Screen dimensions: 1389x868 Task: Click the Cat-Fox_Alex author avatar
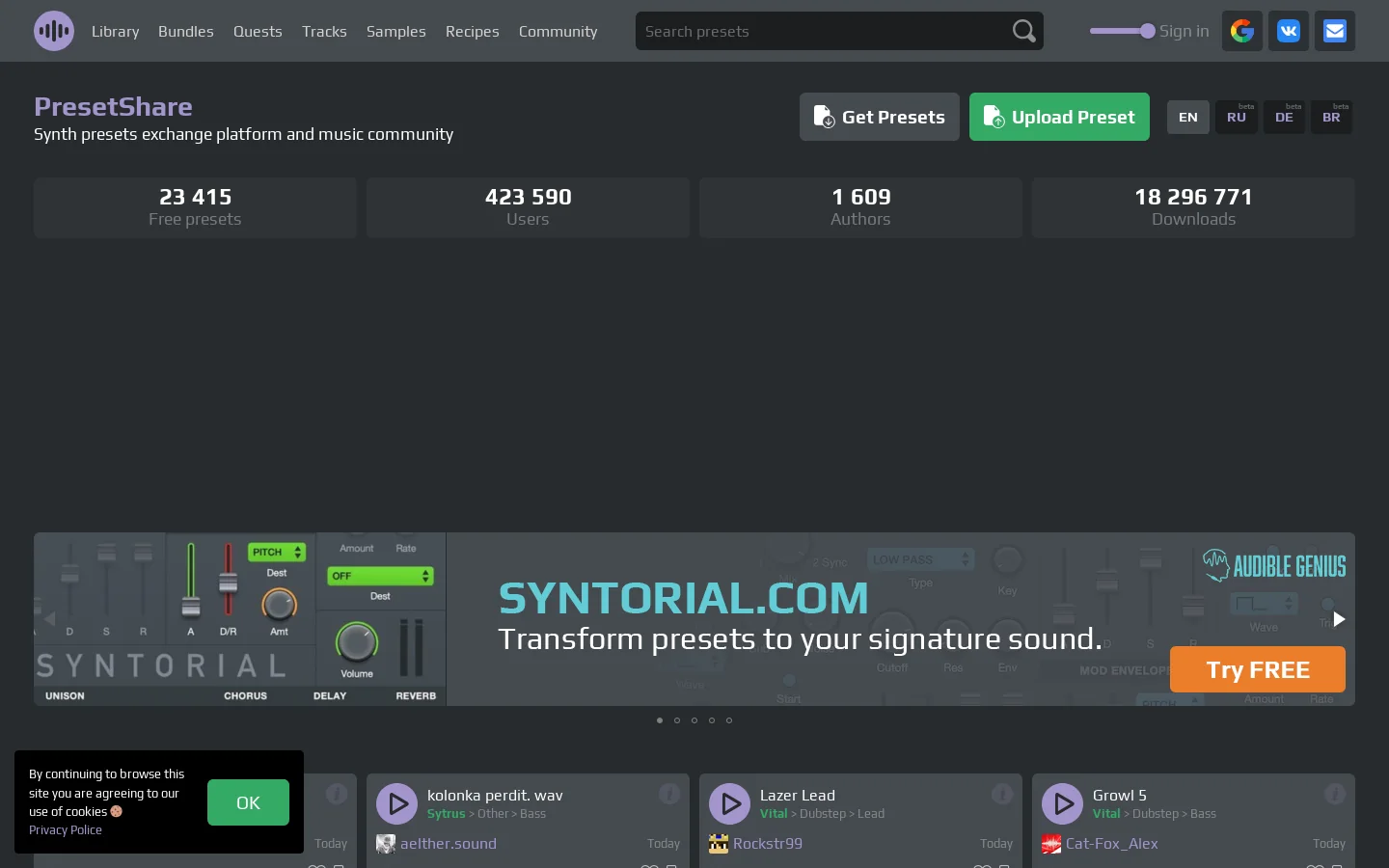click(1051, 844)
